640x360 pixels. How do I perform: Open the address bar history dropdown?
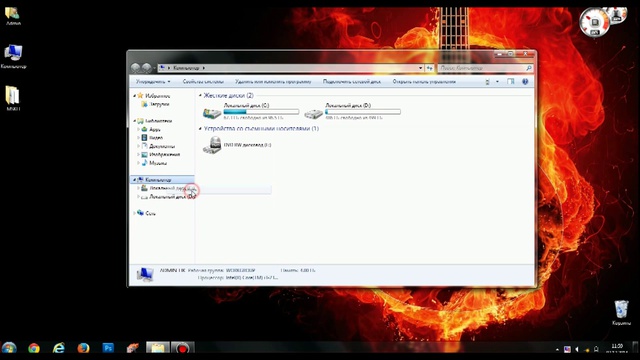pos(420,68)
